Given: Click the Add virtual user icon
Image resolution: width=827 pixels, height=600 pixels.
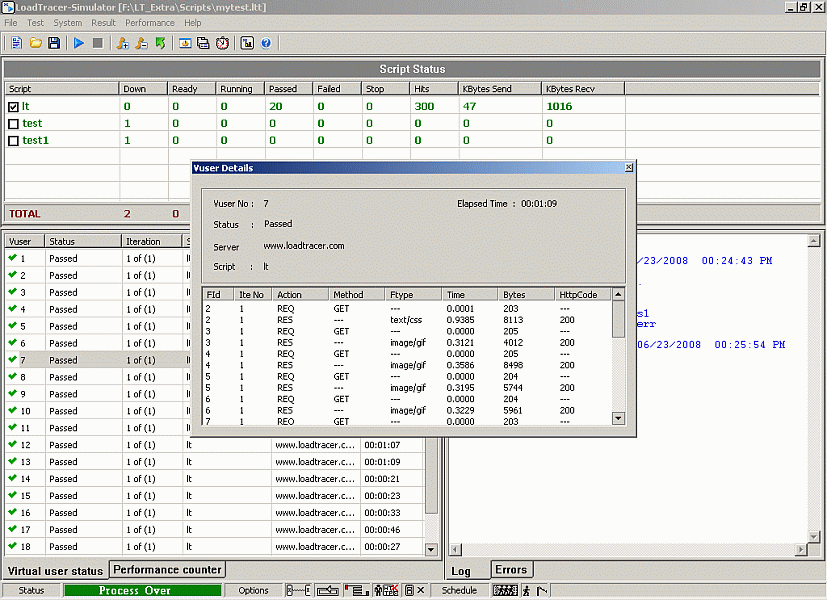Looking at the screenshot, I should (x=122, y=43).
